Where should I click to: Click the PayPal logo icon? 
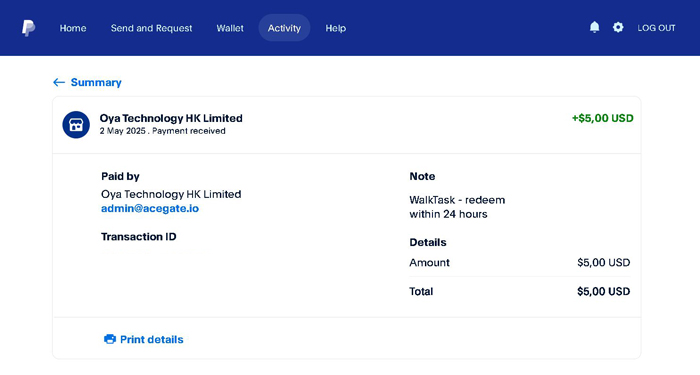coord(29,28)
